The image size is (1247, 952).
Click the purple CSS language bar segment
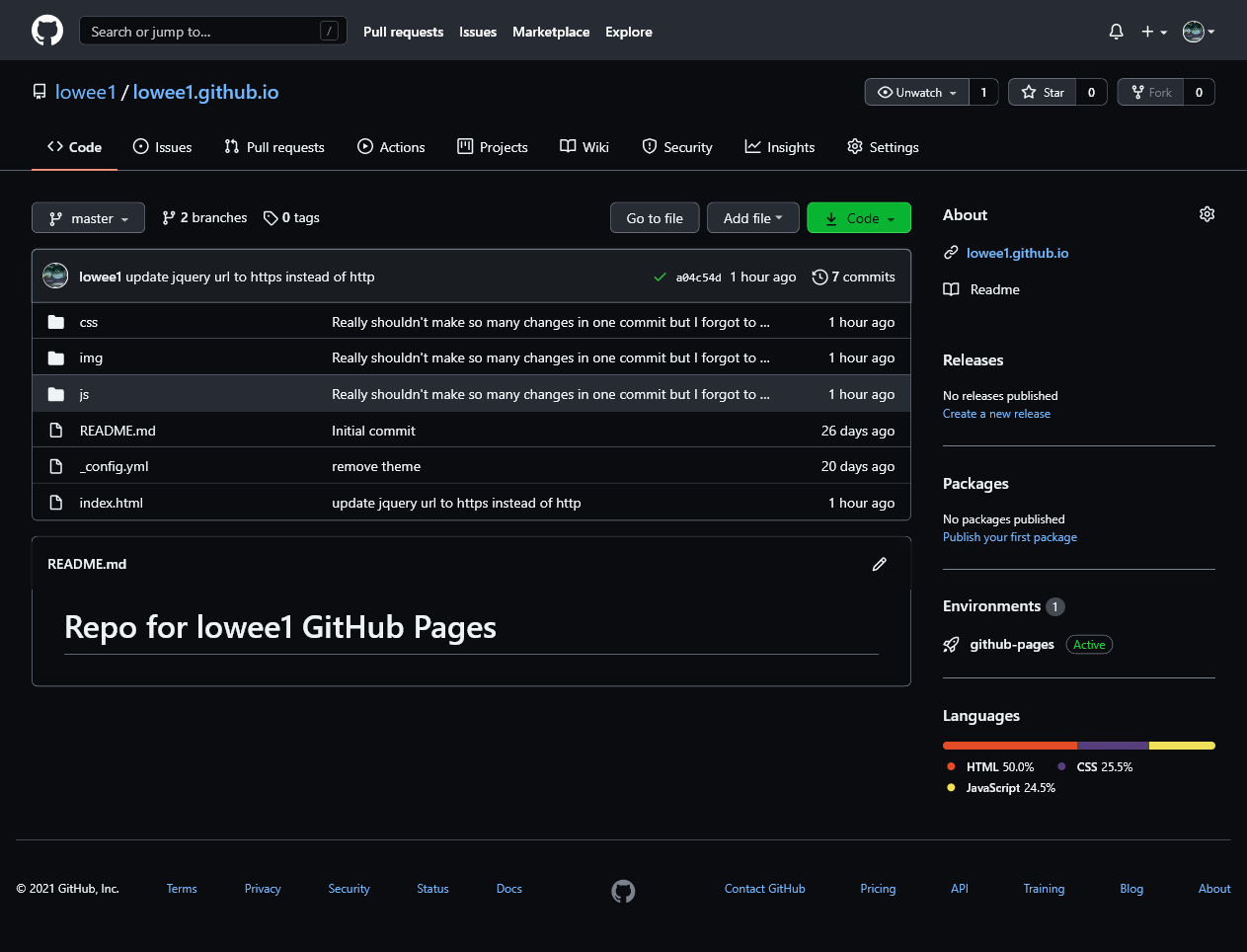(1113, 746)
